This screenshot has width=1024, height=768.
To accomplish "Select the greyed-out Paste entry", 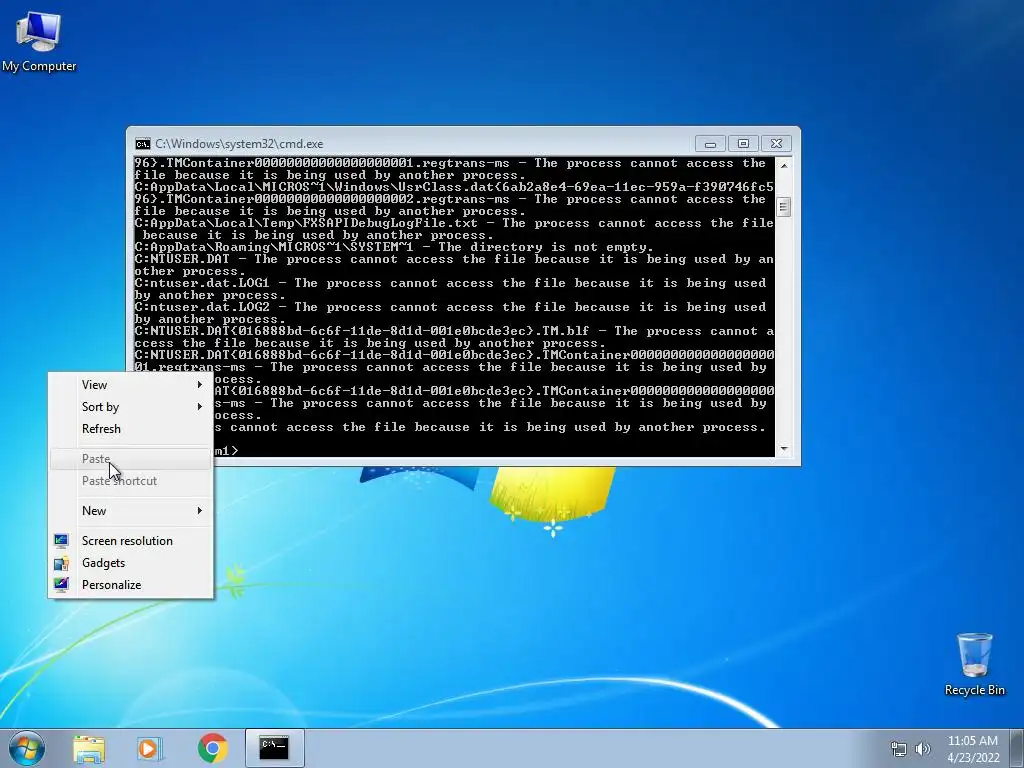I will click(131, 459).
